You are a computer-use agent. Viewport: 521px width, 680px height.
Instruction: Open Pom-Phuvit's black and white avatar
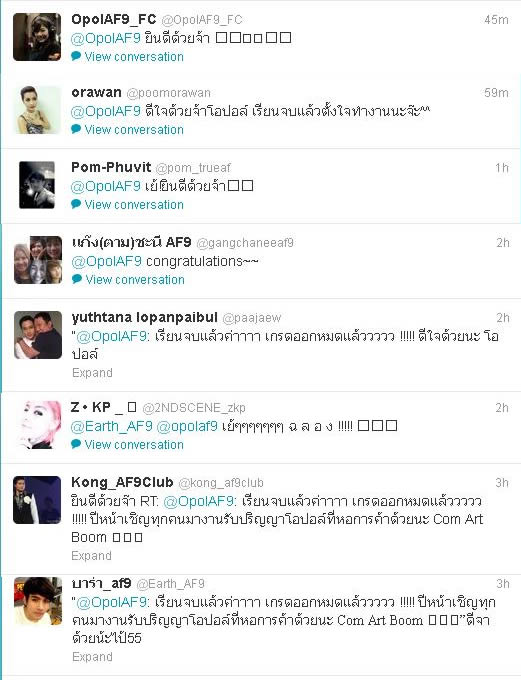pyautogui.click(x=37, y=185)
